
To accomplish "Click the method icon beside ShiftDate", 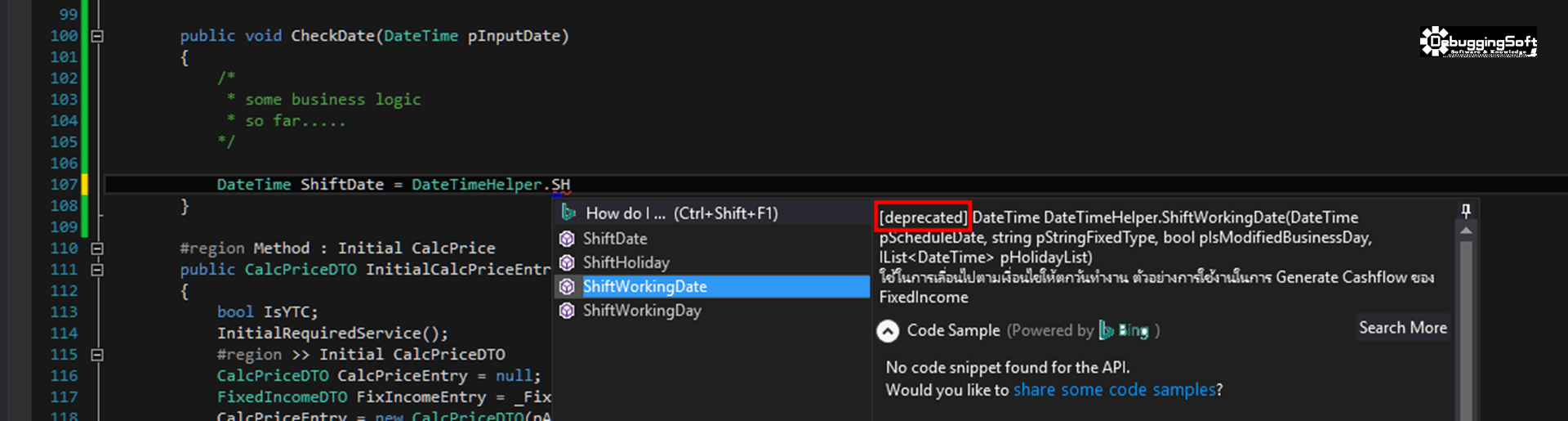I will (x=567, y=239).
